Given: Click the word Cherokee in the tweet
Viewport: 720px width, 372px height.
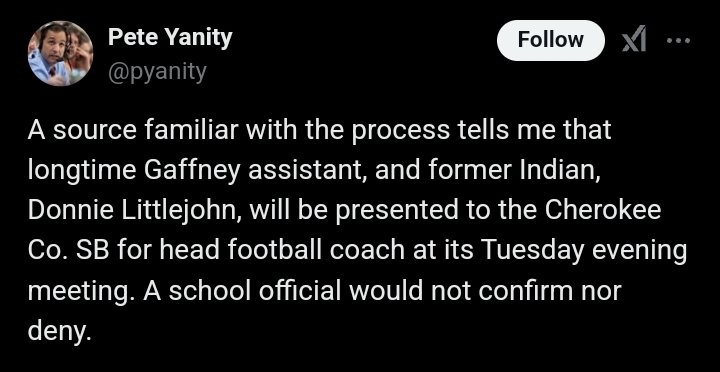Looking at the screenshot, I should coord(603,211).
